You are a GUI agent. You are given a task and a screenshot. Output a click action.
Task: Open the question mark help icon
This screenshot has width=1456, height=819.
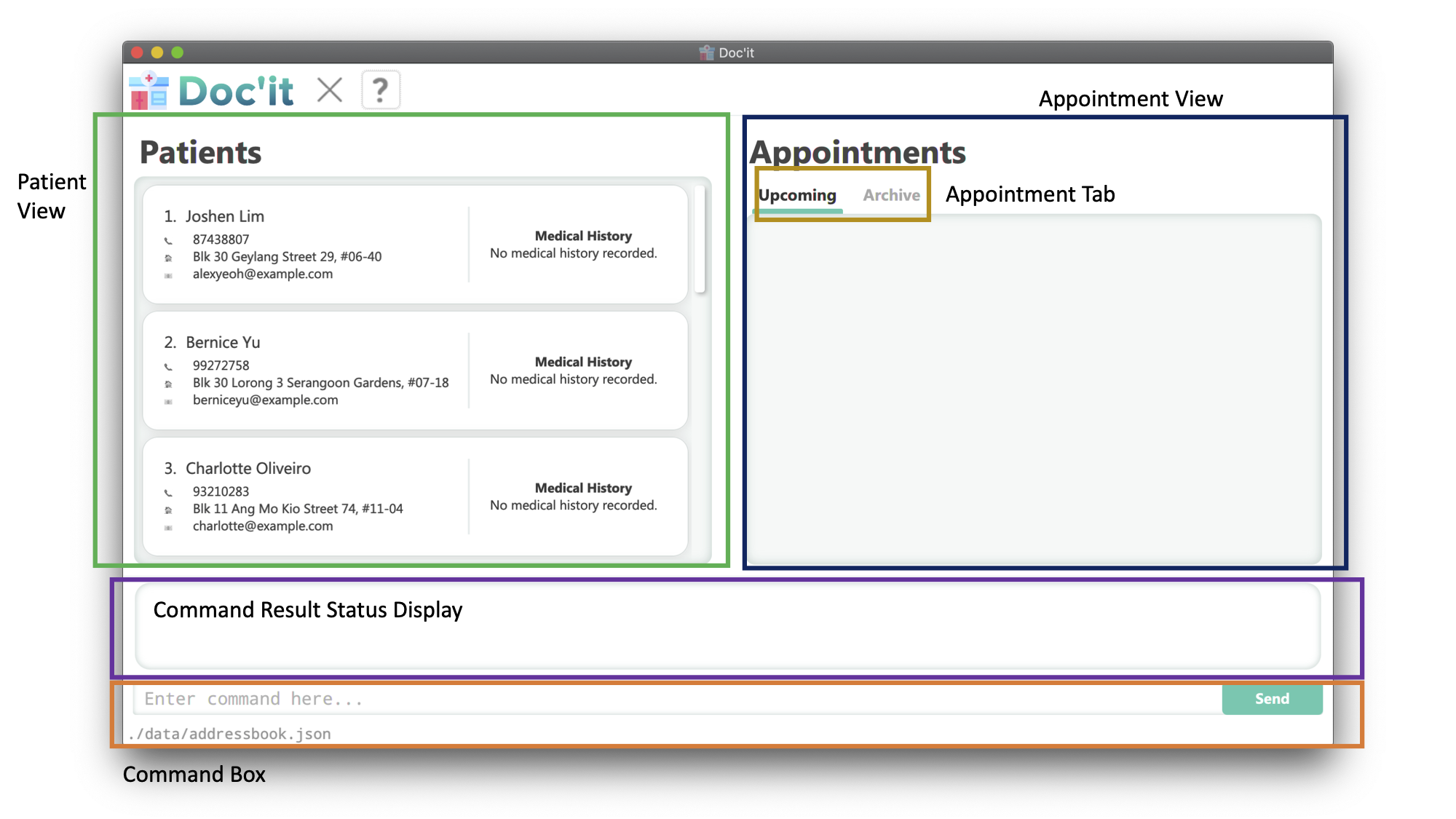click(x=381, y=90)
